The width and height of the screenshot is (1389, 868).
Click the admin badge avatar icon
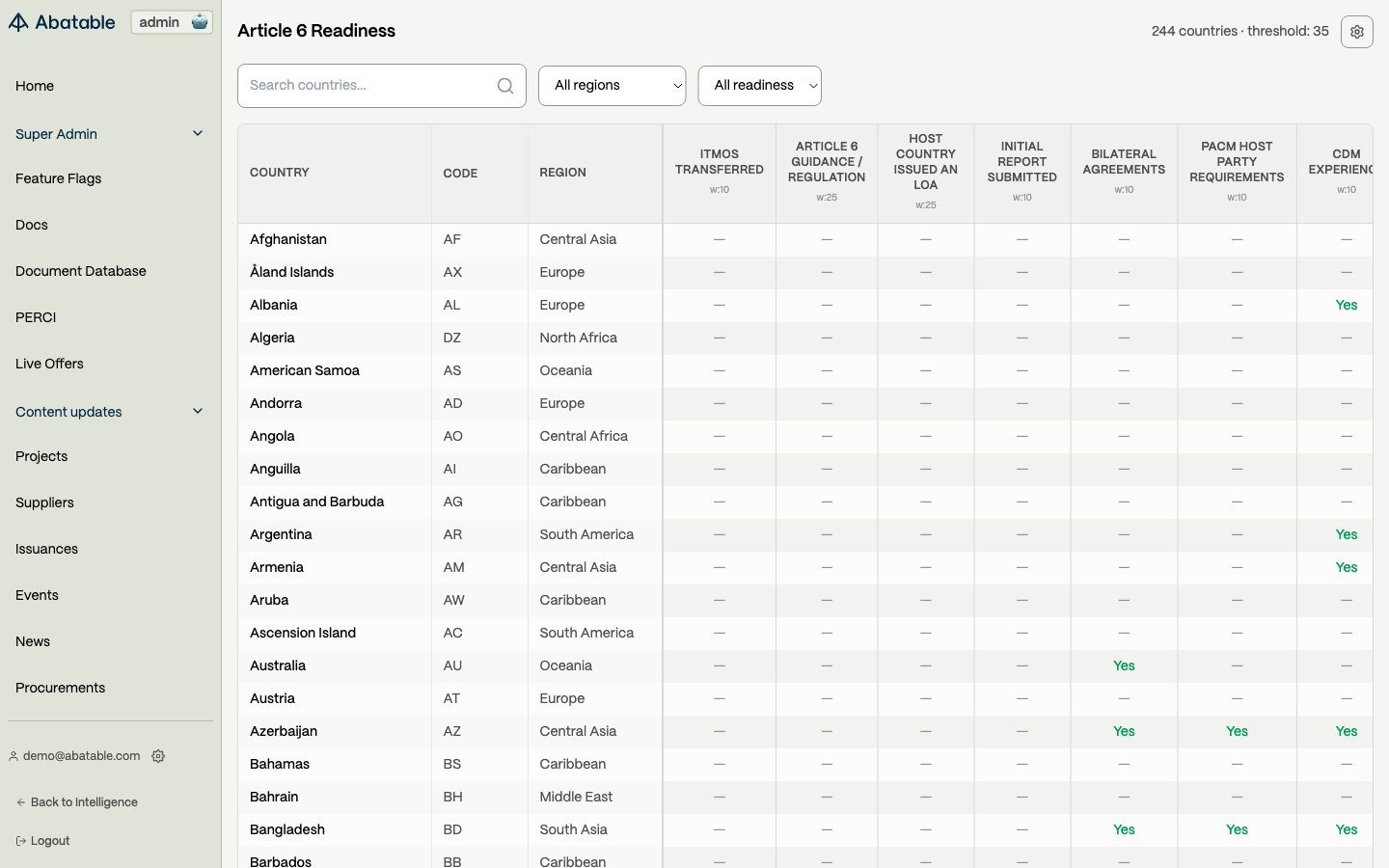pos(200,22)
